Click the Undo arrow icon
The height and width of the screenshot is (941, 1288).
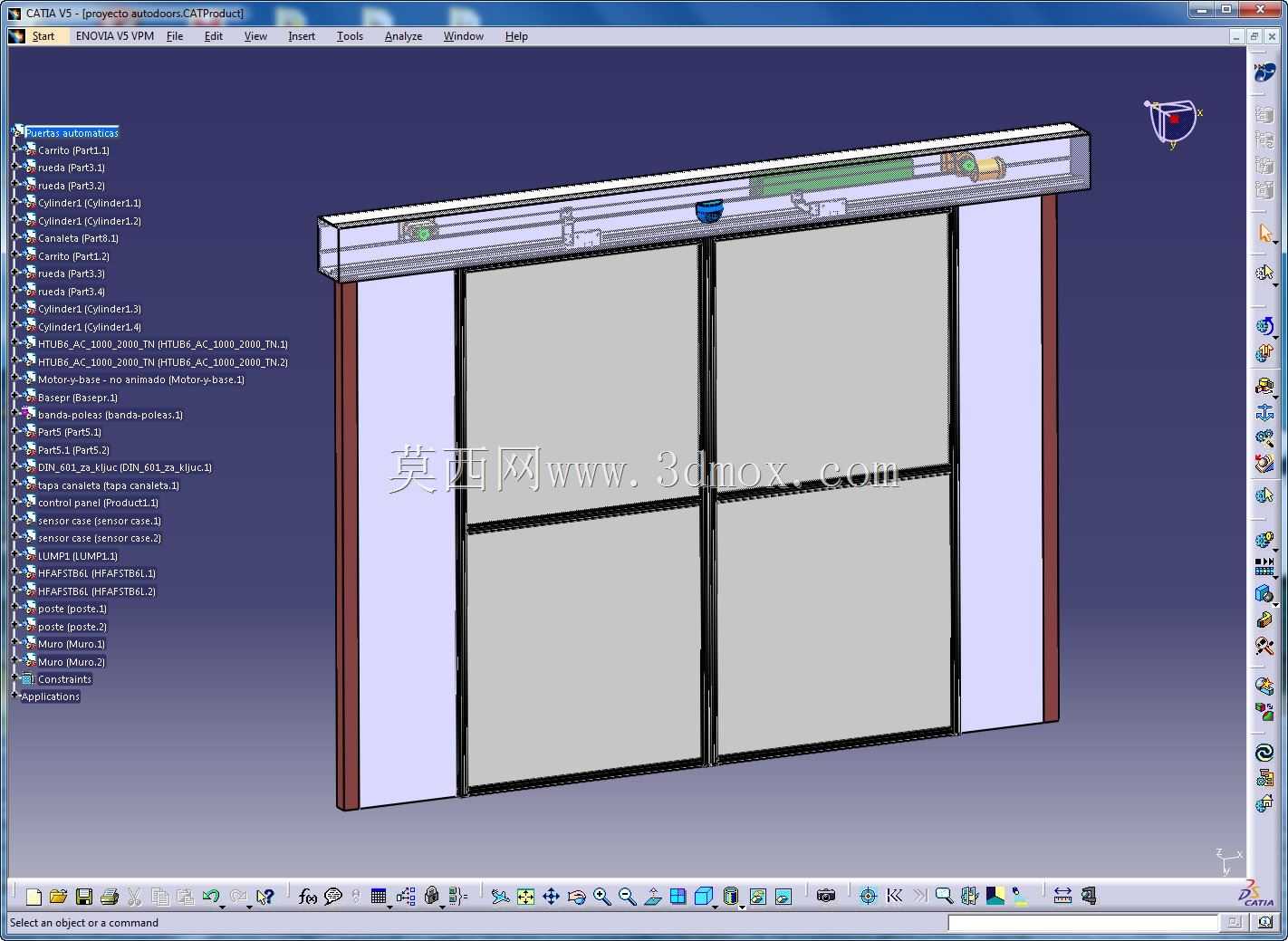click(211, 897)
